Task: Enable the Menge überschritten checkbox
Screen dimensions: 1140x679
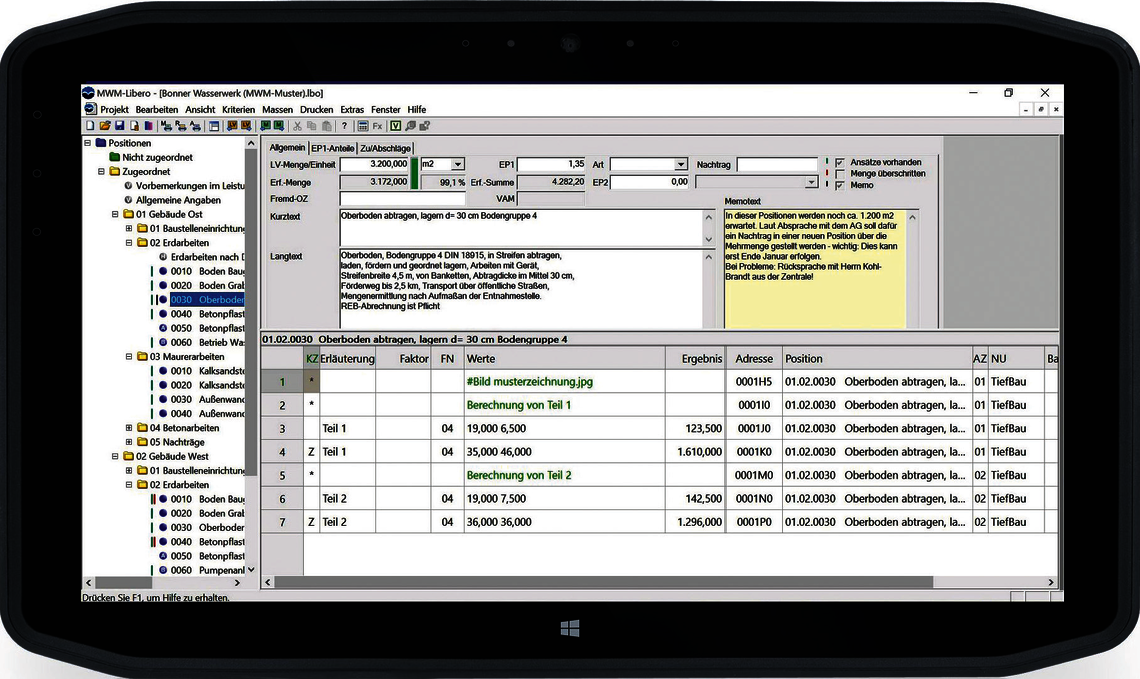Action: (840, 174)
